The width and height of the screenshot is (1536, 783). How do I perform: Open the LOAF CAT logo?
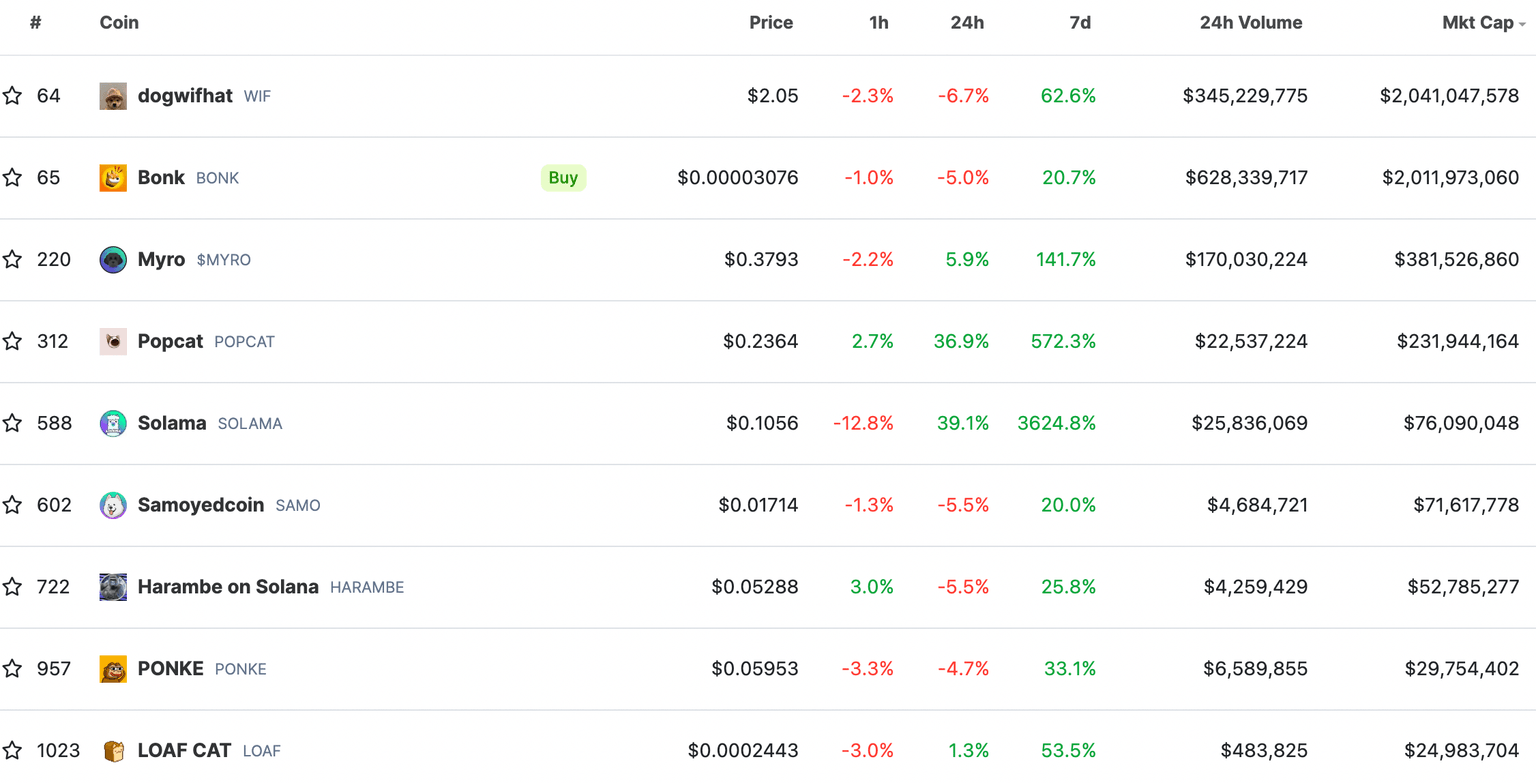(x=113, y=751)
